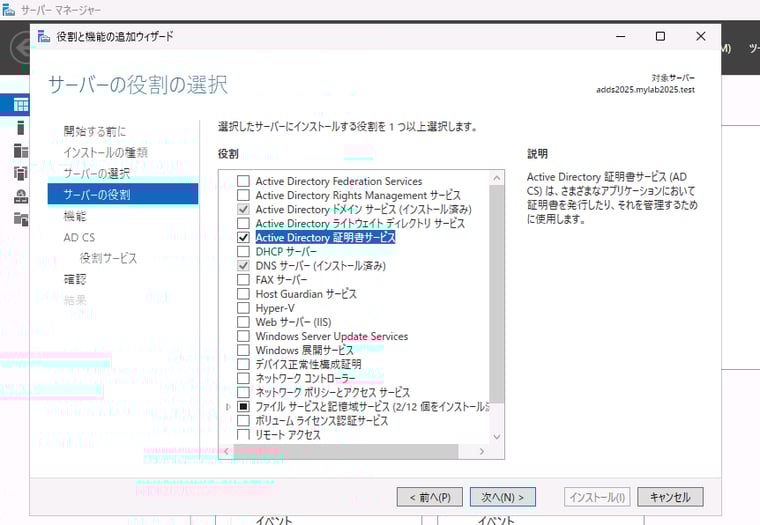Check Web サーバー (IIS) checkbox

pyautogui.click(x=243, y=322)
